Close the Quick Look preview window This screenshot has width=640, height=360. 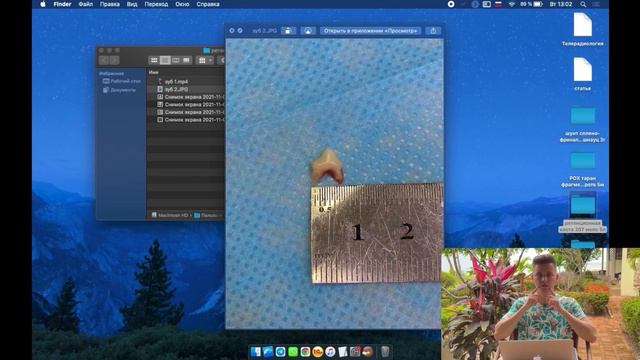tap(232, 31)
